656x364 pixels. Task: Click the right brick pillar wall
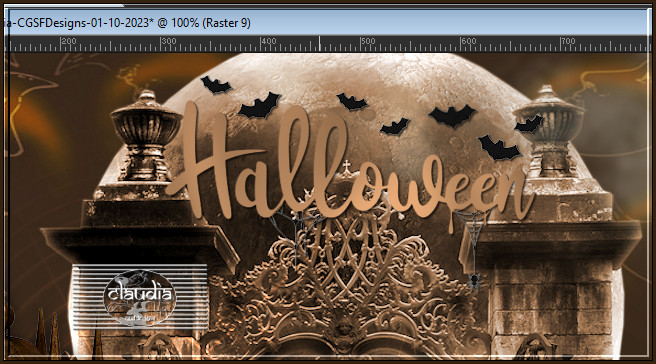[x=552, y=301]
